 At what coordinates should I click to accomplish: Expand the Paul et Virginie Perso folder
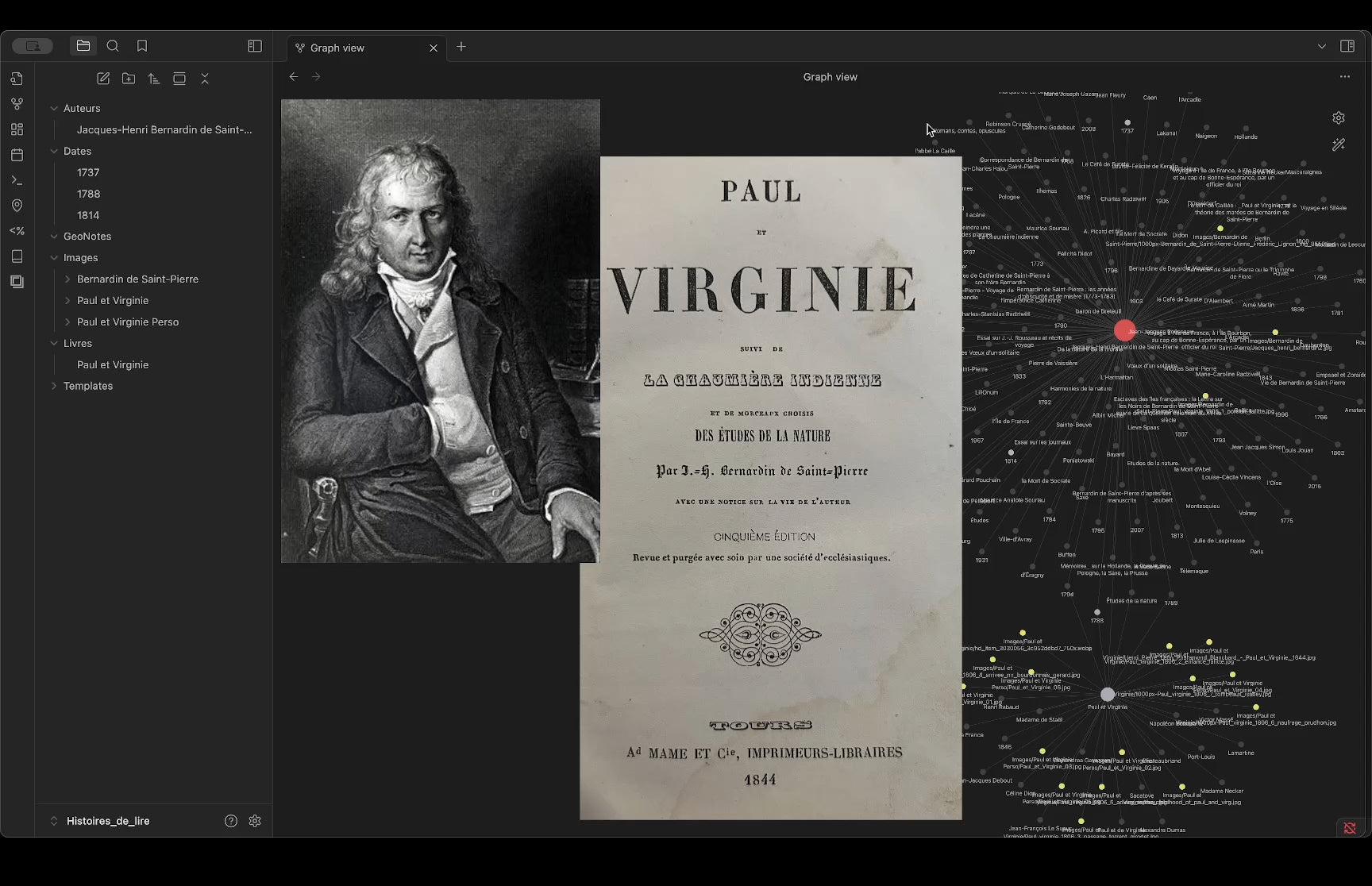67,322
